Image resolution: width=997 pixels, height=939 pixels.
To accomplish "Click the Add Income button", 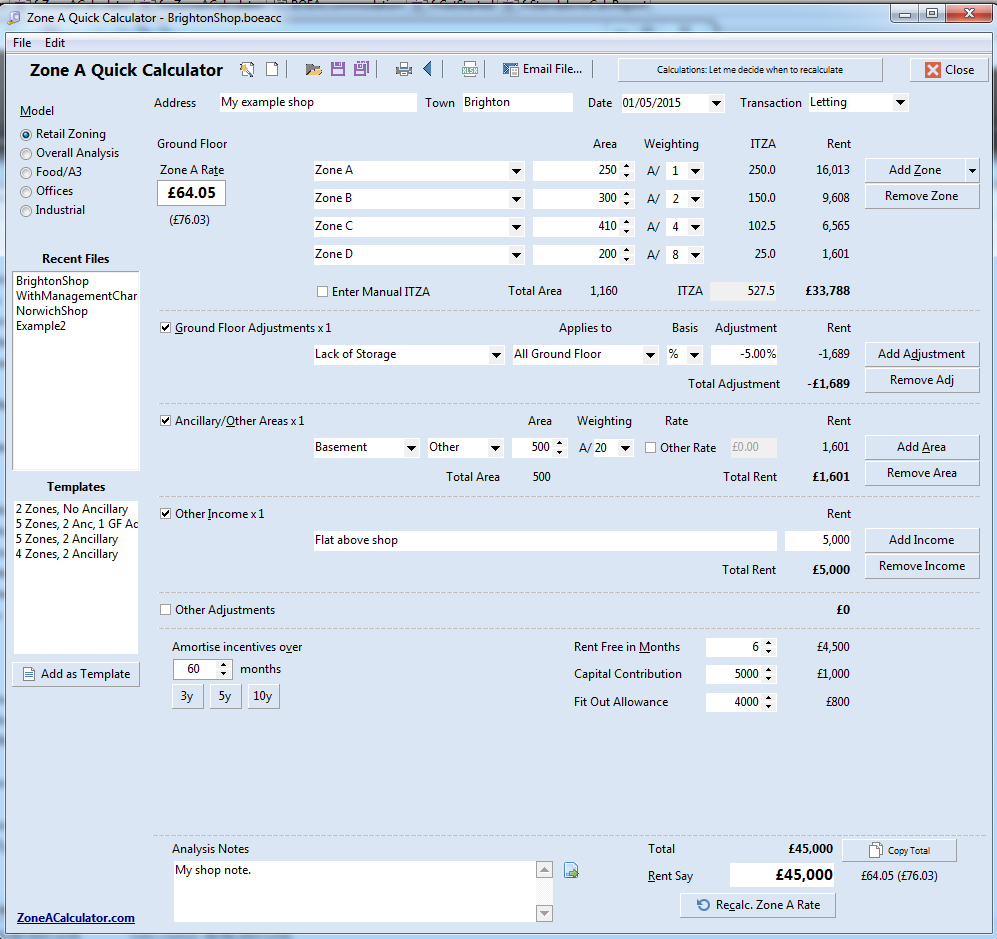I will click(922, 540).
